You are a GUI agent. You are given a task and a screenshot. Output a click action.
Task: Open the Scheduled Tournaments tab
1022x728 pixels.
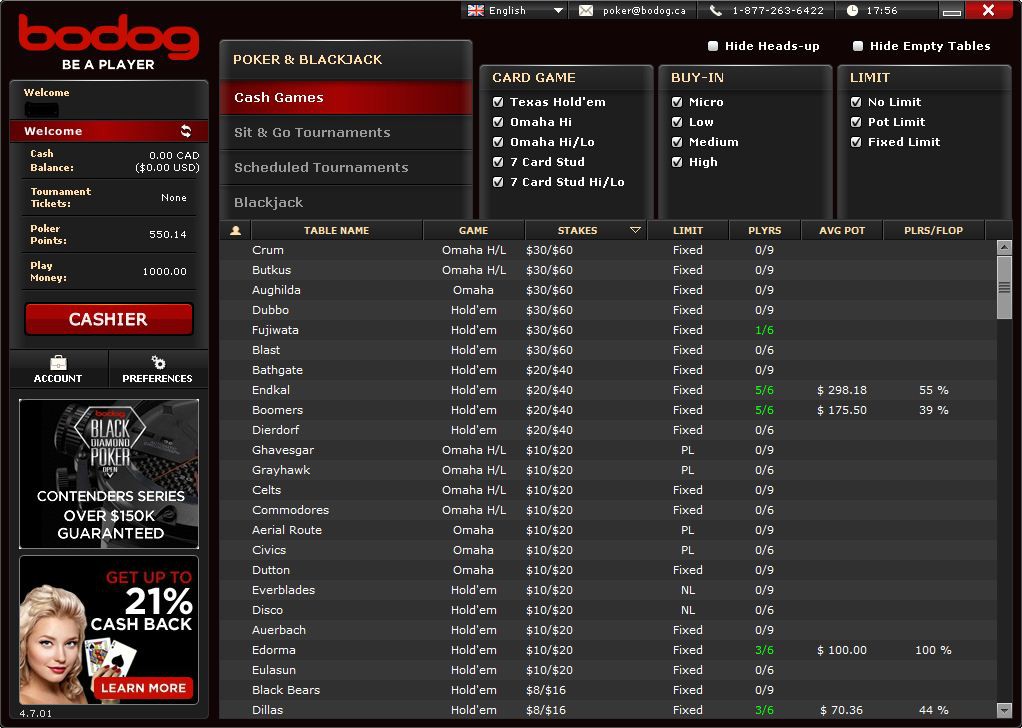click(x=321, y=167)
